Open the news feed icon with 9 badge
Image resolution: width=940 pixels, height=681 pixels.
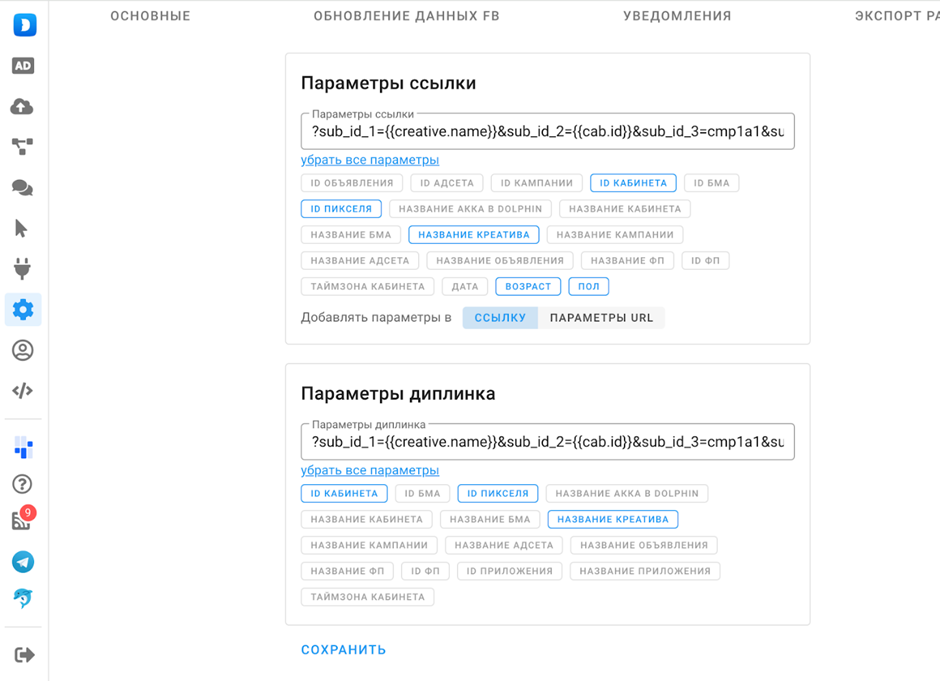[22, 520]
